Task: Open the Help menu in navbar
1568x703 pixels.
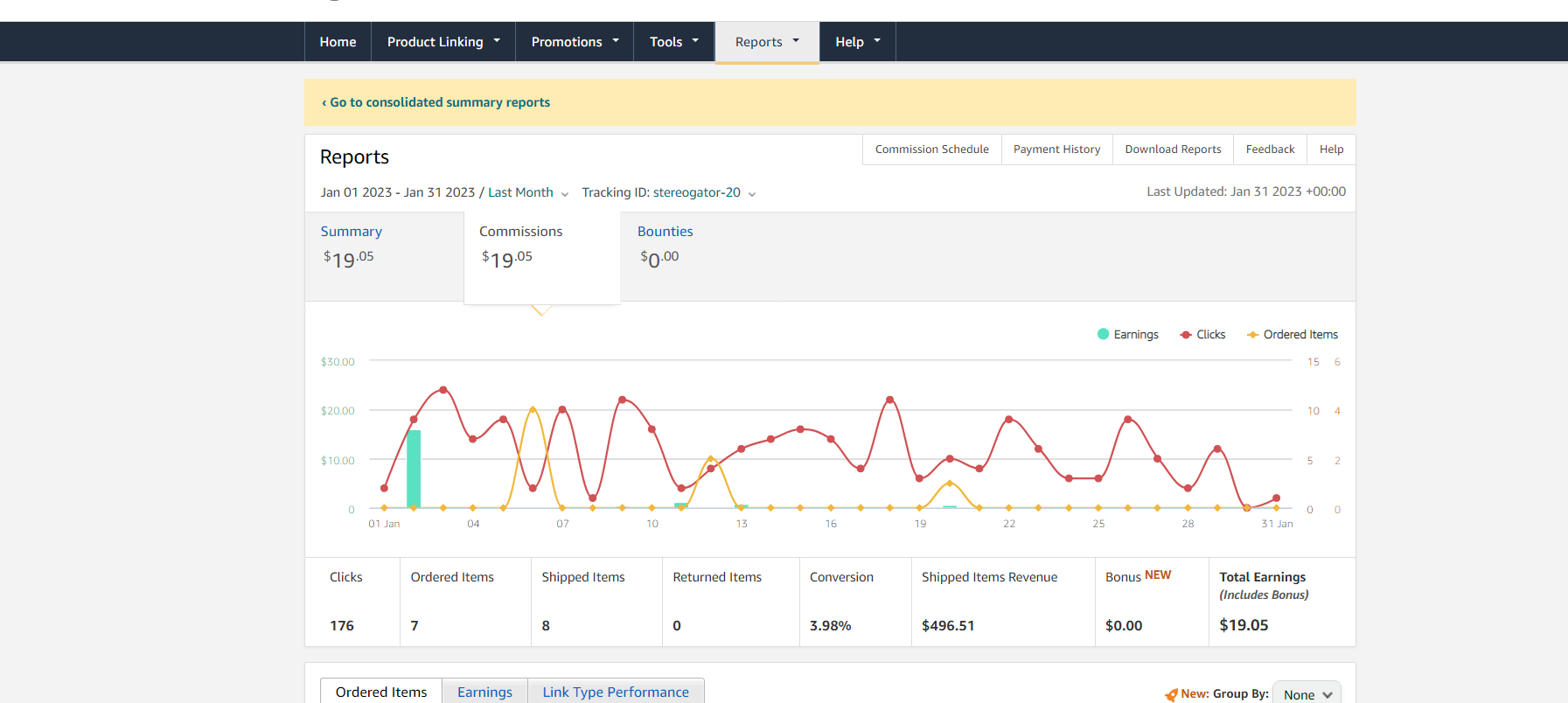Action: pyautogui.click(x=858, y=42)
